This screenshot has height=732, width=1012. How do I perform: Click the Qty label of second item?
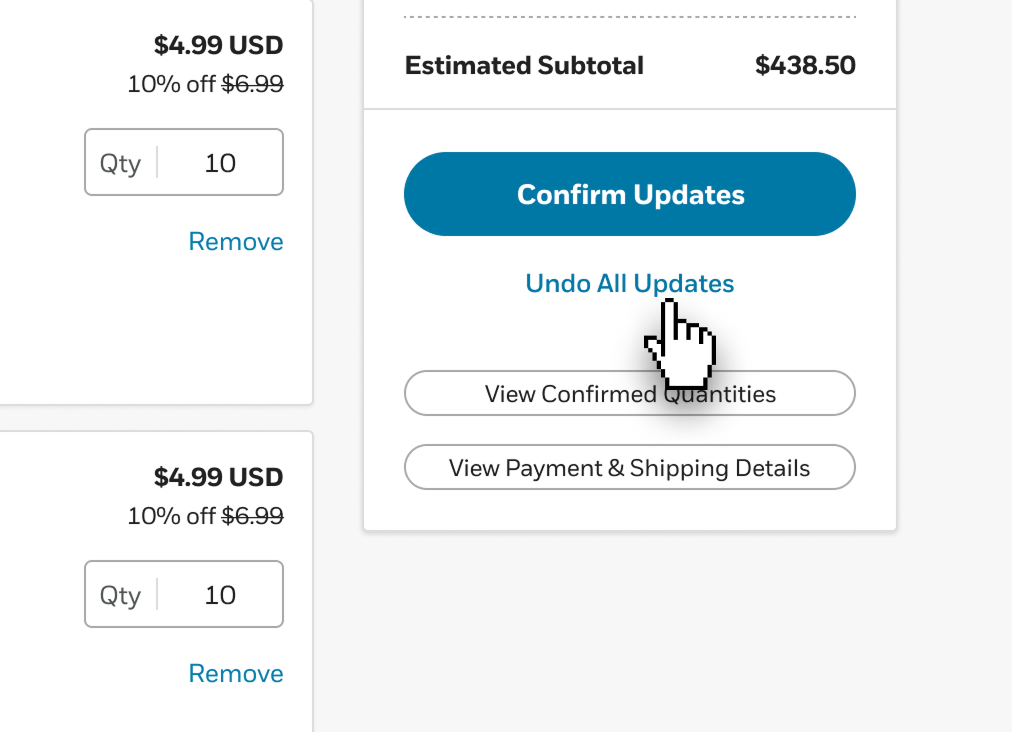(120, 596)
